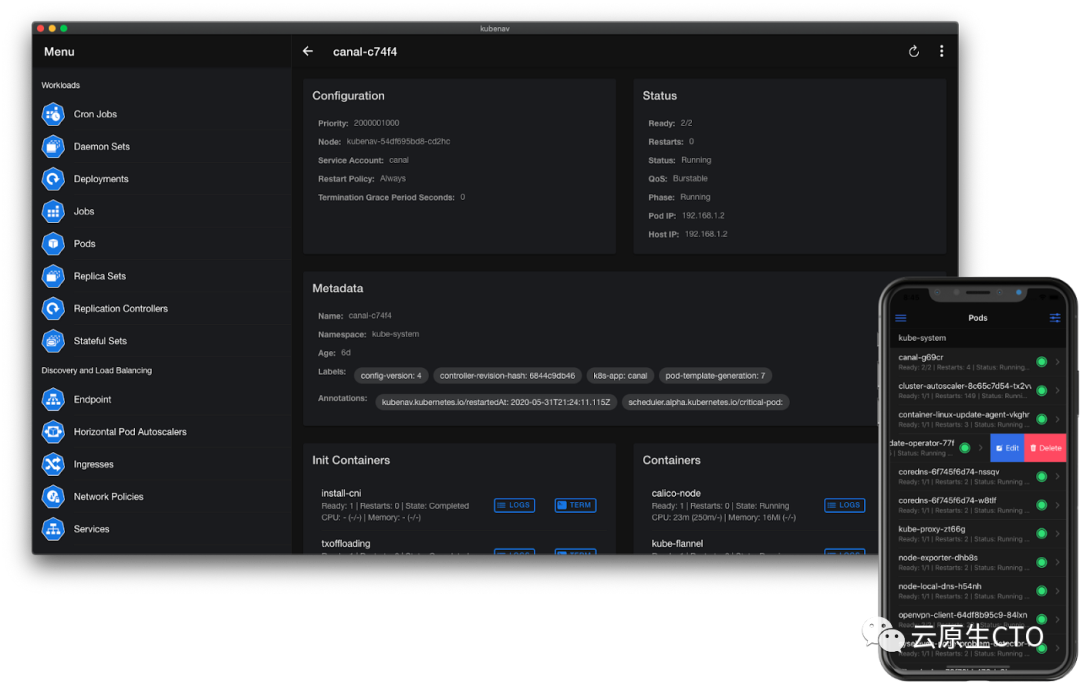Open kube-proxy-zt66g pod on phone
Viewport: 1080px width, 685px height.
978,534
